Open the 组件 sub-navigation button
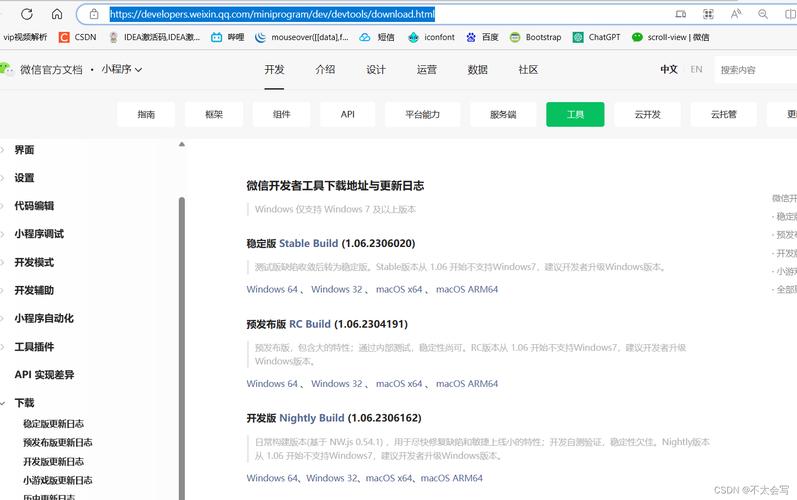 coord(281,114)
